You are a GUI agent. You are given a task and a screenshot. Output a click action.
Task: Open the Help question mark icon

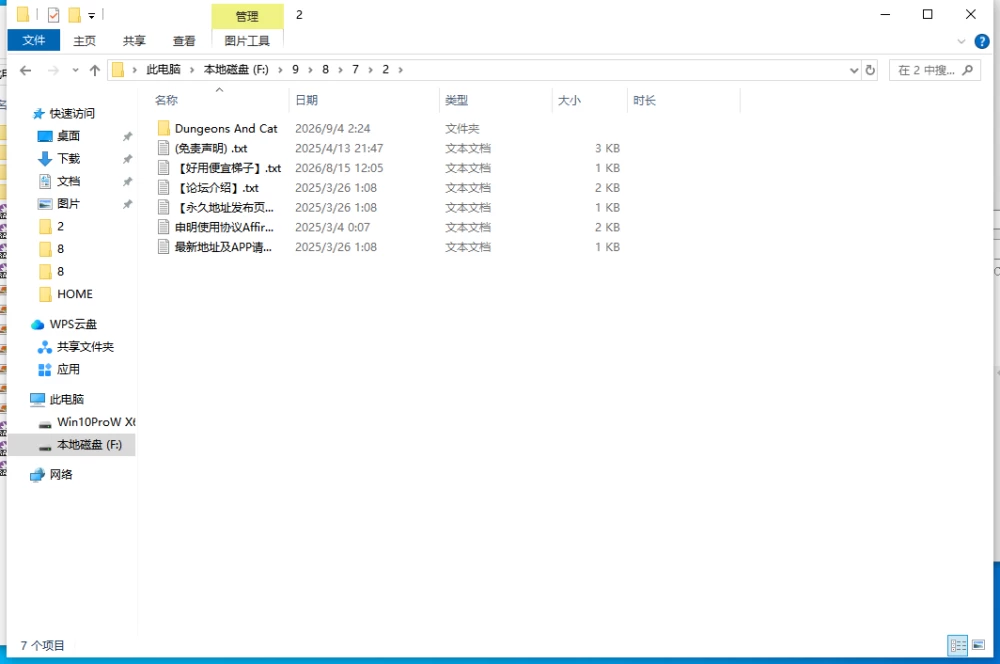pyautogui.click(x=982, y=42)
